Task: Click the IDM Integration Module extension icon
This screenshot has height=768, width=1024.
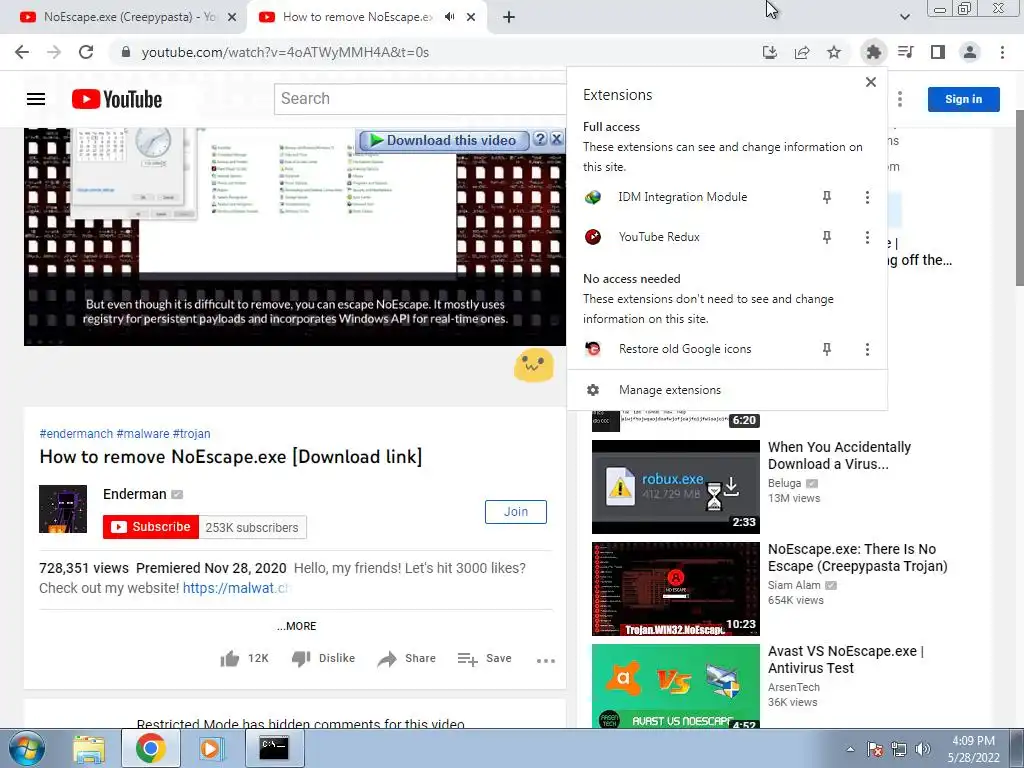Action: coord(593,197)
